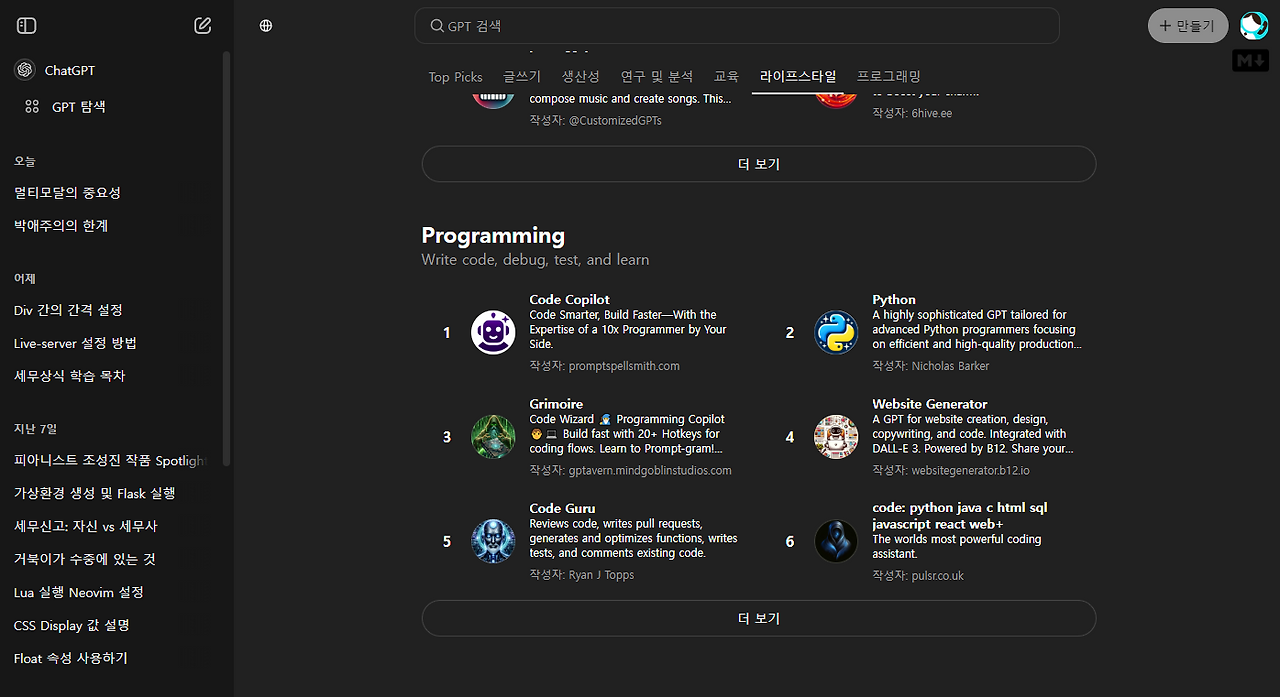This screenshot has height=697, width=1280.
Task: Click the 만들기 create button
Action: tap(1188, 26)
